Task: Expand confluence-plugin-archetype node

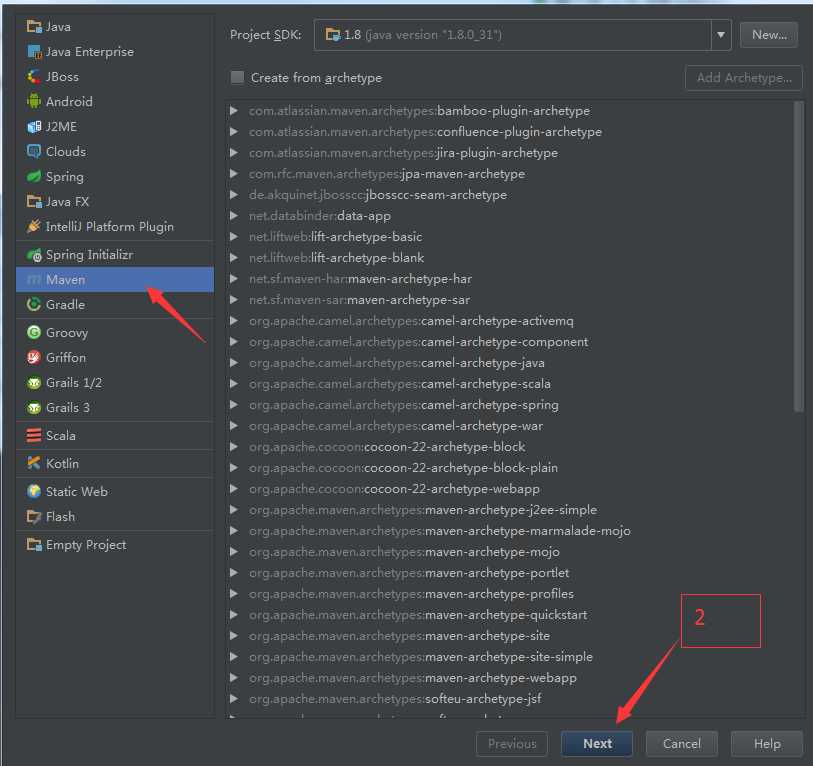Action: (x=234, y=132)
